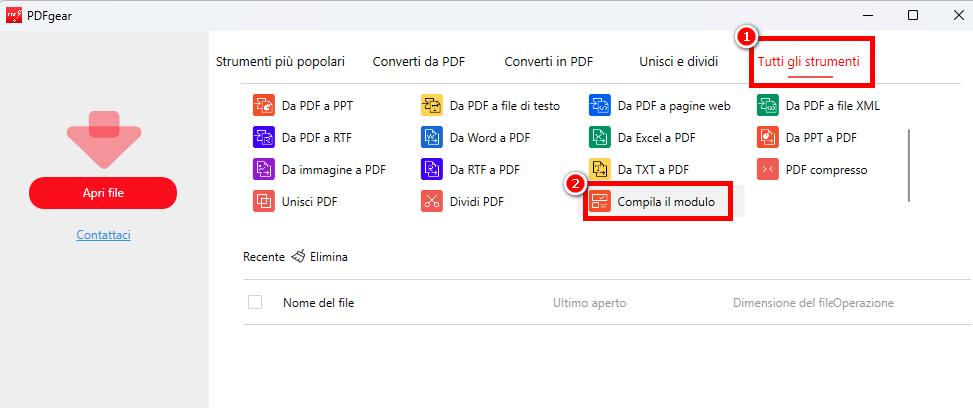Select the Da PDF a file XML icon

(768, 105)
